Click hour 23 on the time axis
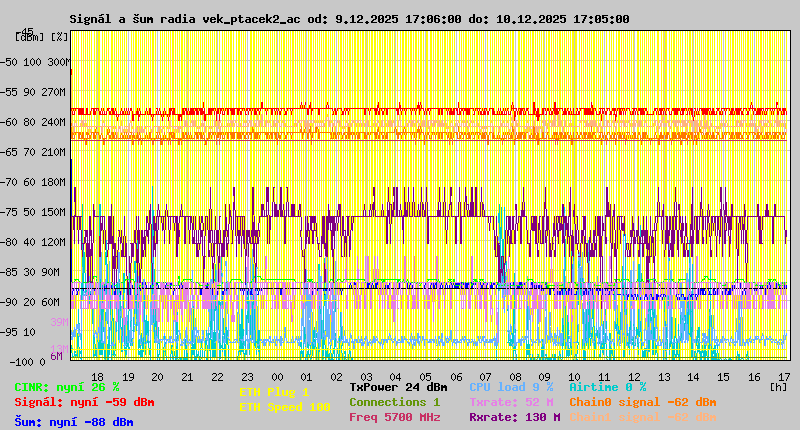This screenshot has width=800, height=430. pyautogui.click(x=218, y=377)
